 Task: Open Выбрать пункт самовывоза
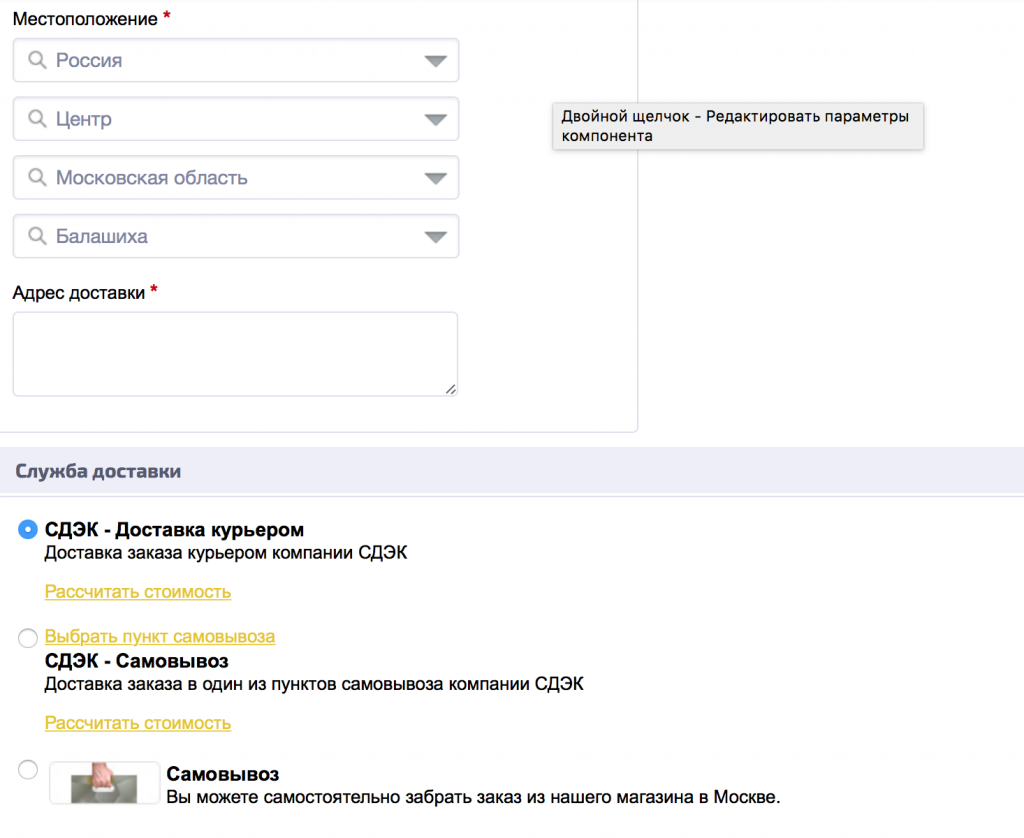[x=158, y=637]
